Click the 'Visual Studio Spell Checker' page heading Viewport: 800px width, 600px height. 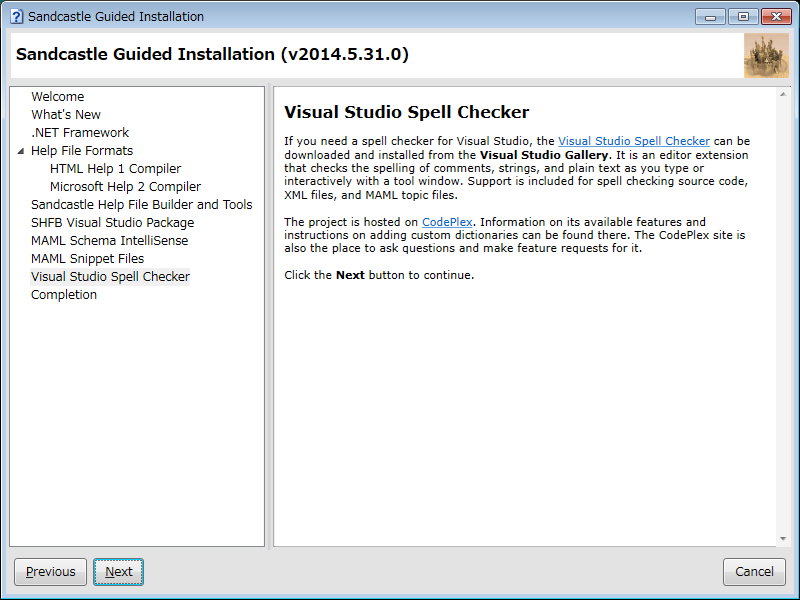coord(407,112)
